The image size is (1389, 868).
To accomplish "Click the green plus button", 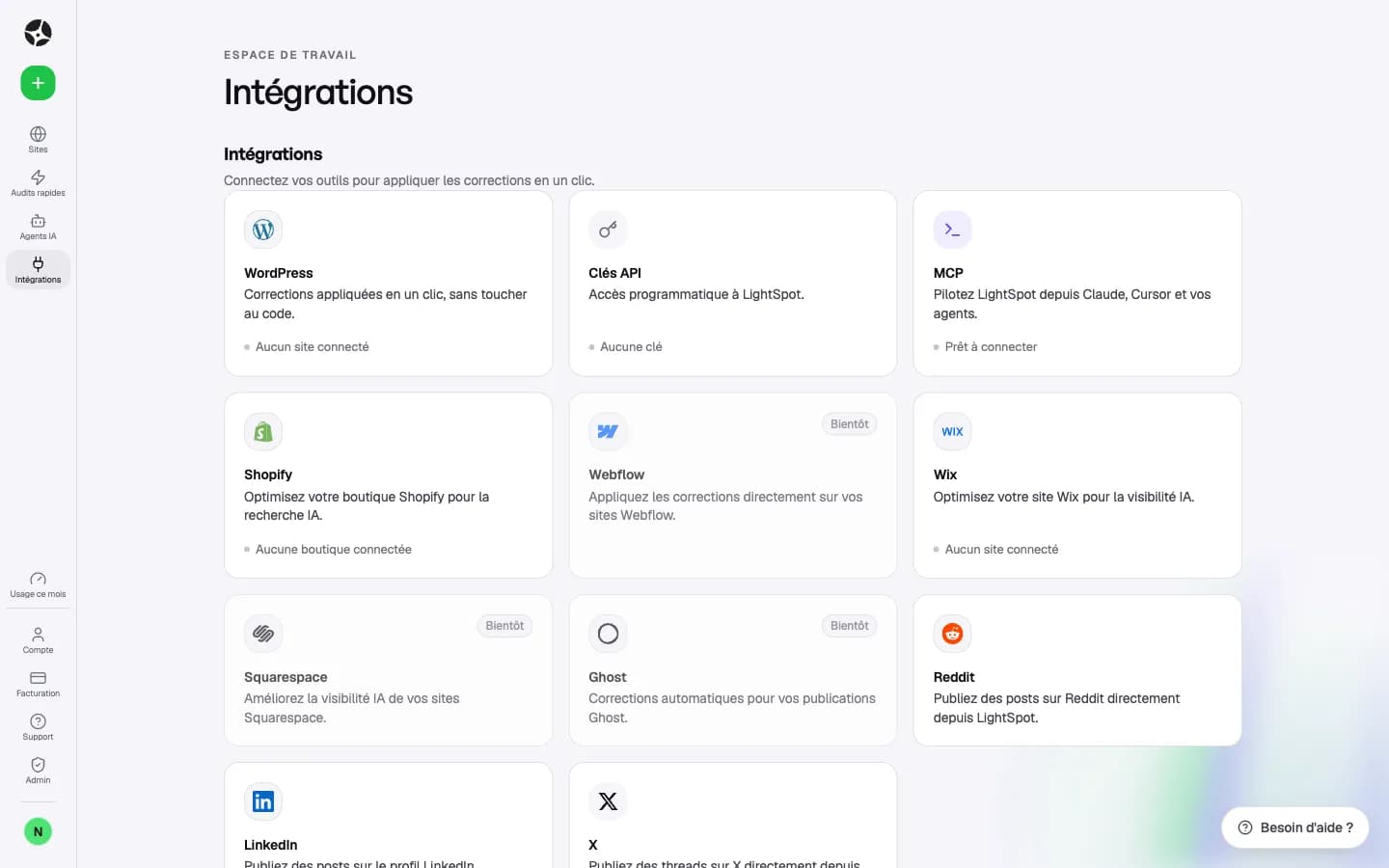I will tap(38, 83).
